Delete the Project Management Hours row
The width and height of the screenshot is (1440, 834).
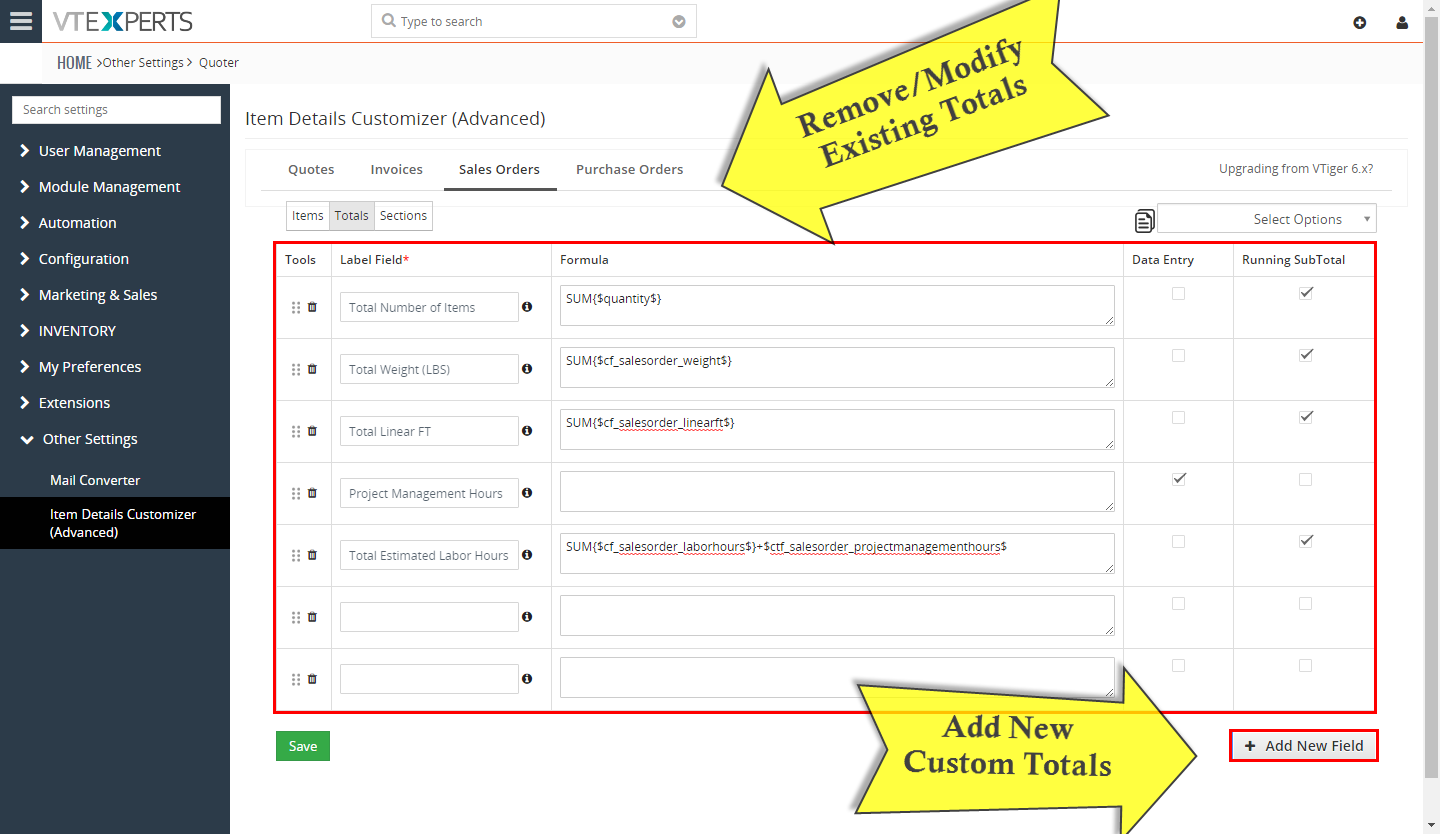tap(312, 493)
